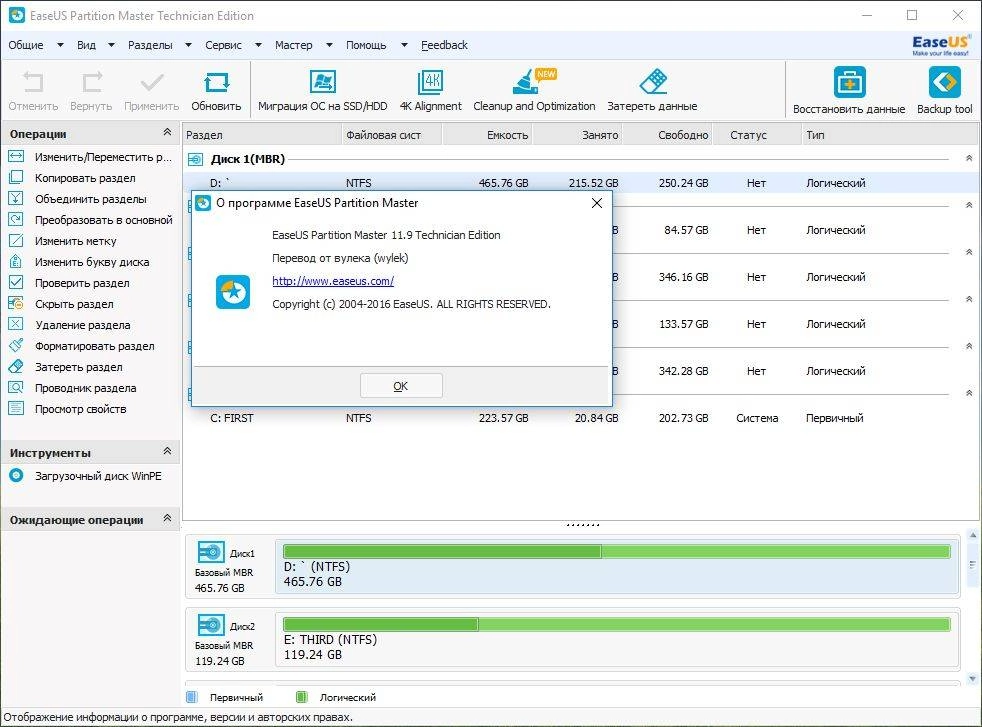This screenshot has height=727, width=982.
Task: Click the Система status cell
Action: click(x=757, y=418)
